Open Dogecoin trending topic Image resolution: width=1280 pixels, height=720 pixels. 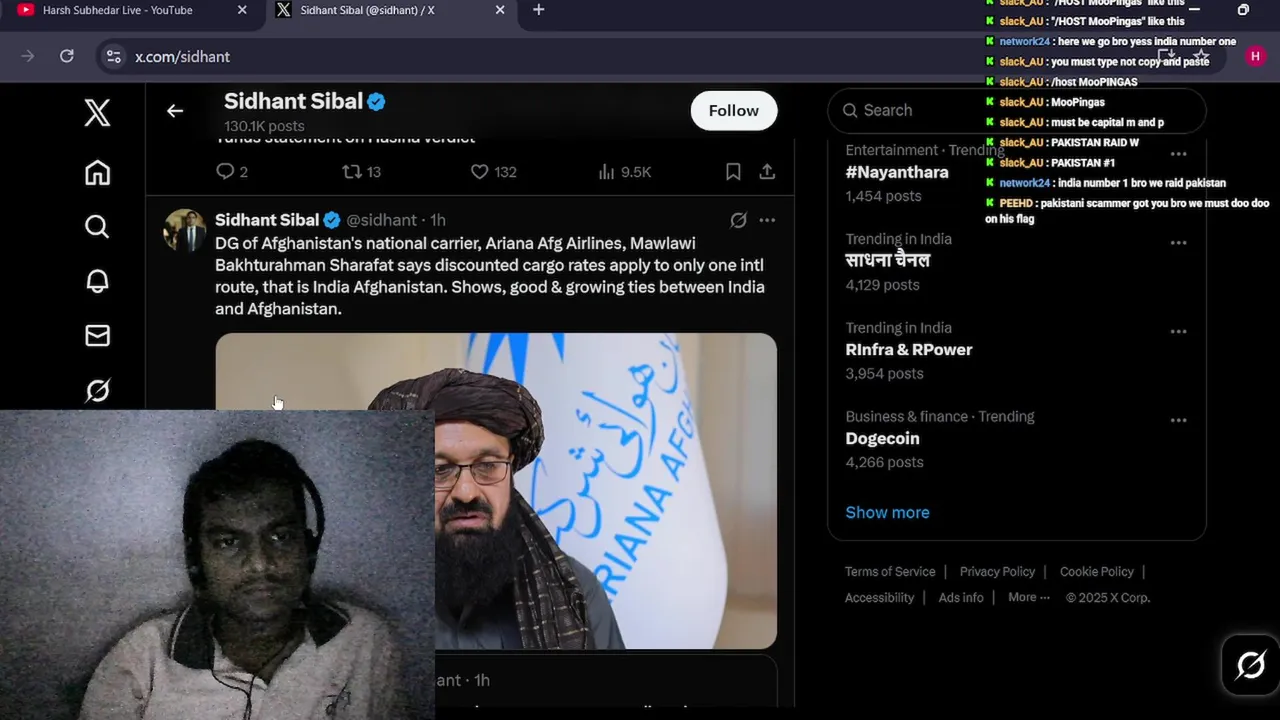pyautogui.click(x=882, y=438)
